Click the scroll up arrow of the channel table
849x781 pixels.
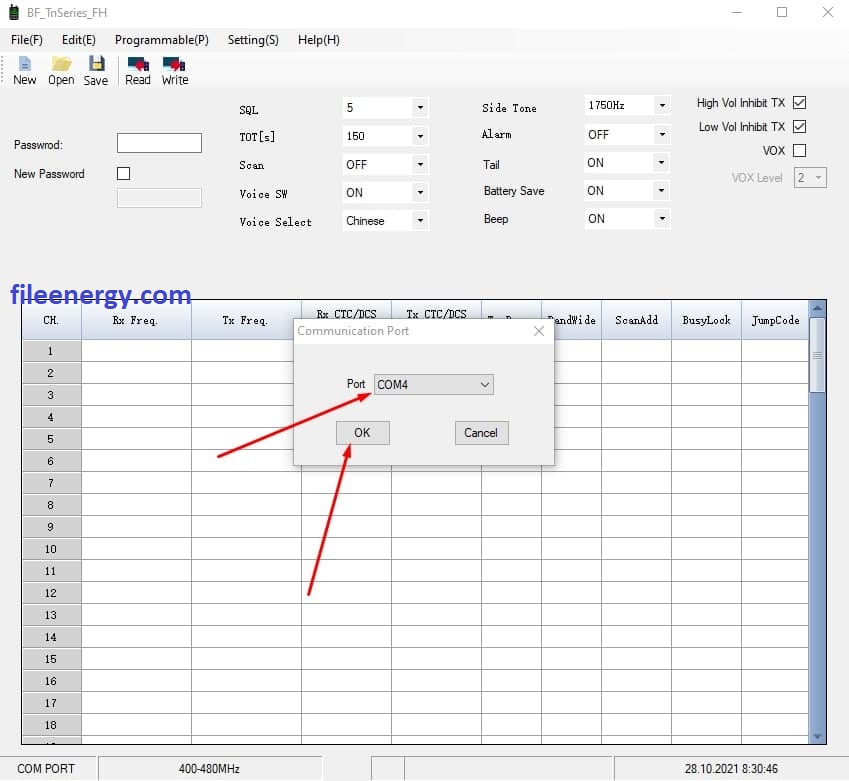(818, 308)
